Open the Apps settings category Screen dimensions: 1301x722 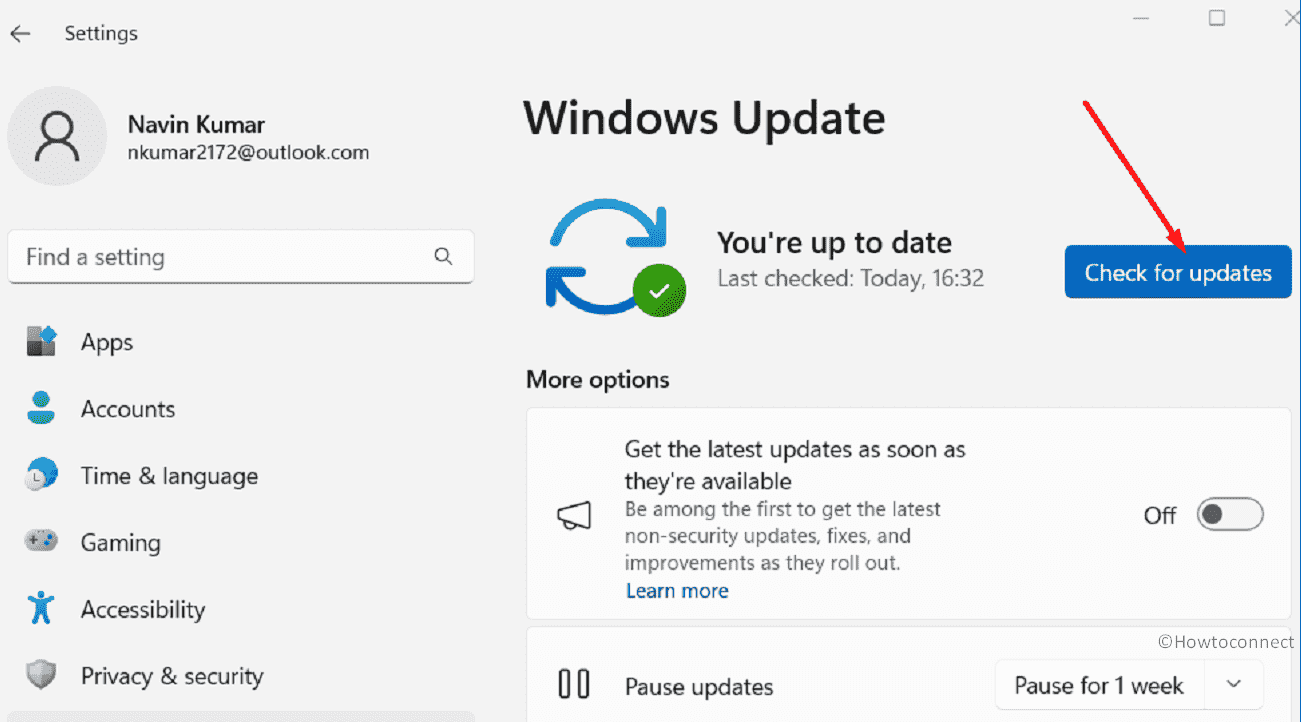point(107,342)
